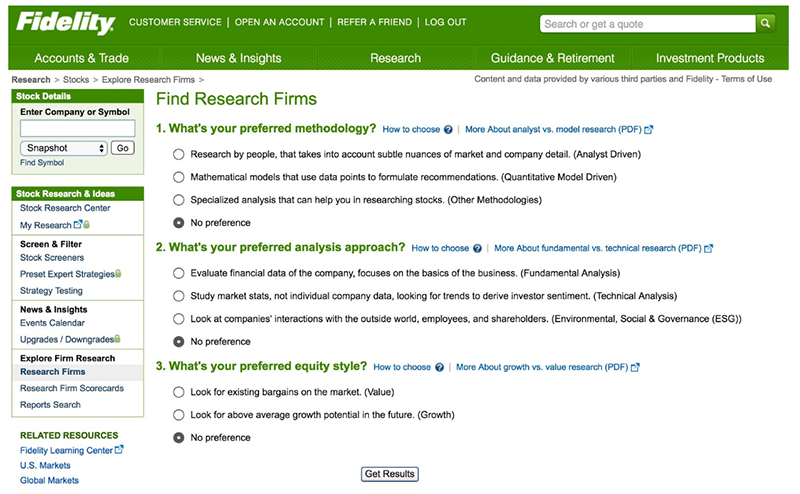Open Accounts & Trade menu

[82, 58]
